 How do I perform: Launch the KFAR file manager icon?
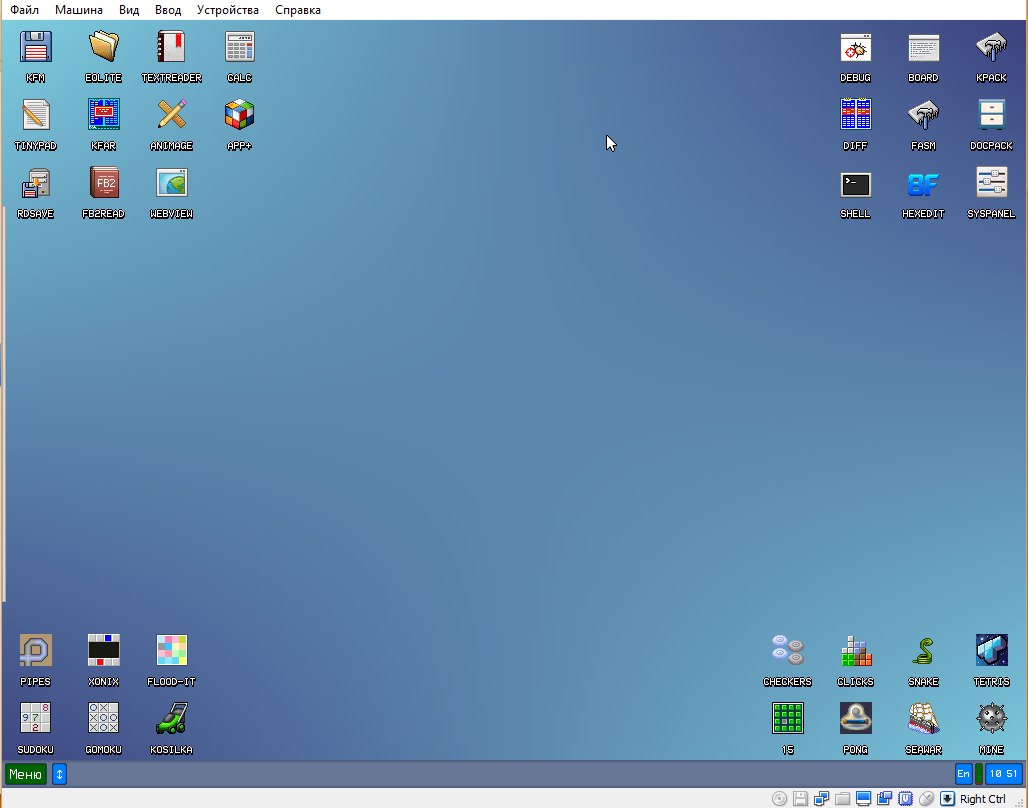pyautogui.click(x=104, y=115)
